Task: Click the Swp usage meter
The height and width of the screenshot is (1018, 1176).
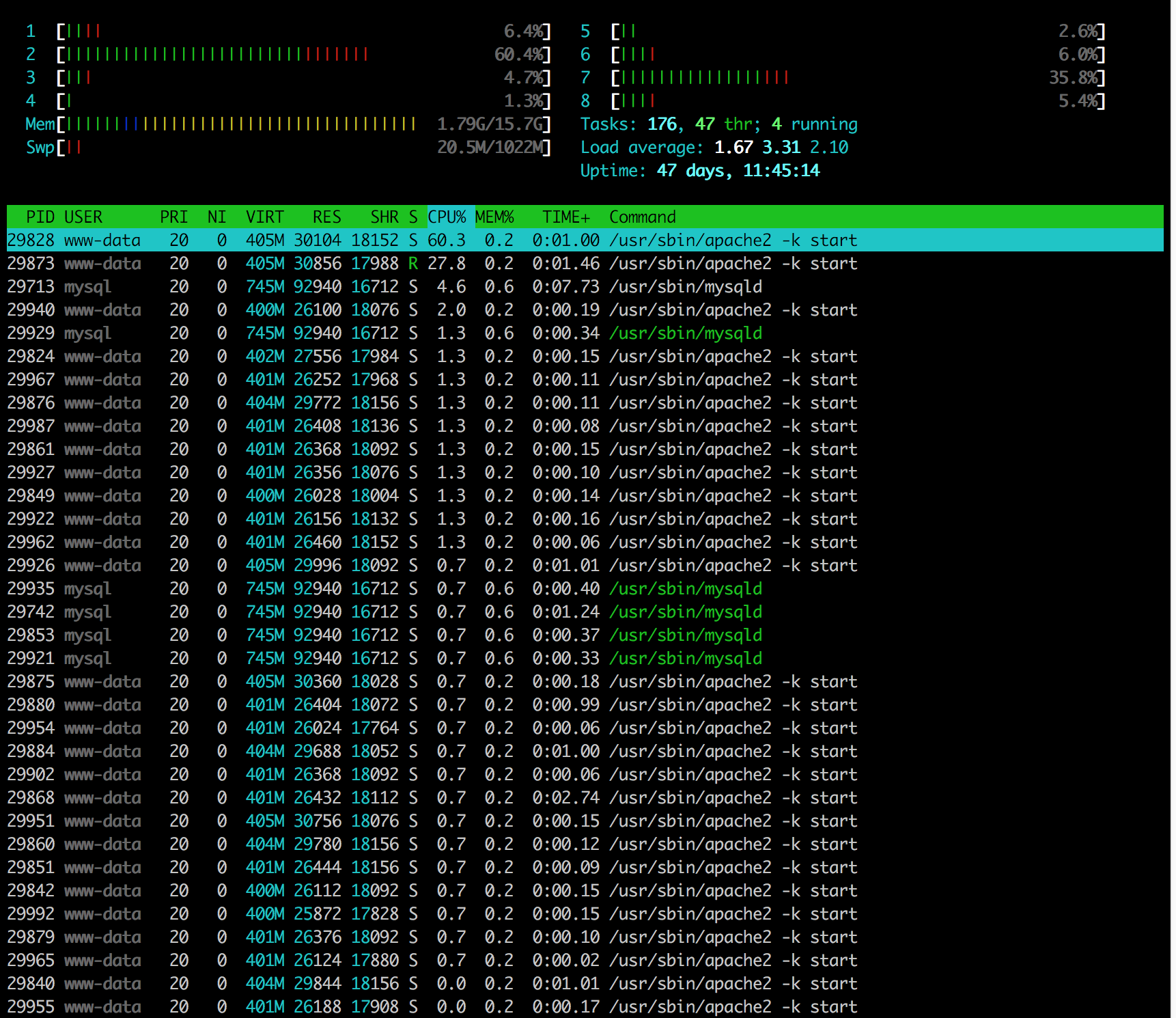Action: (288, 148)
